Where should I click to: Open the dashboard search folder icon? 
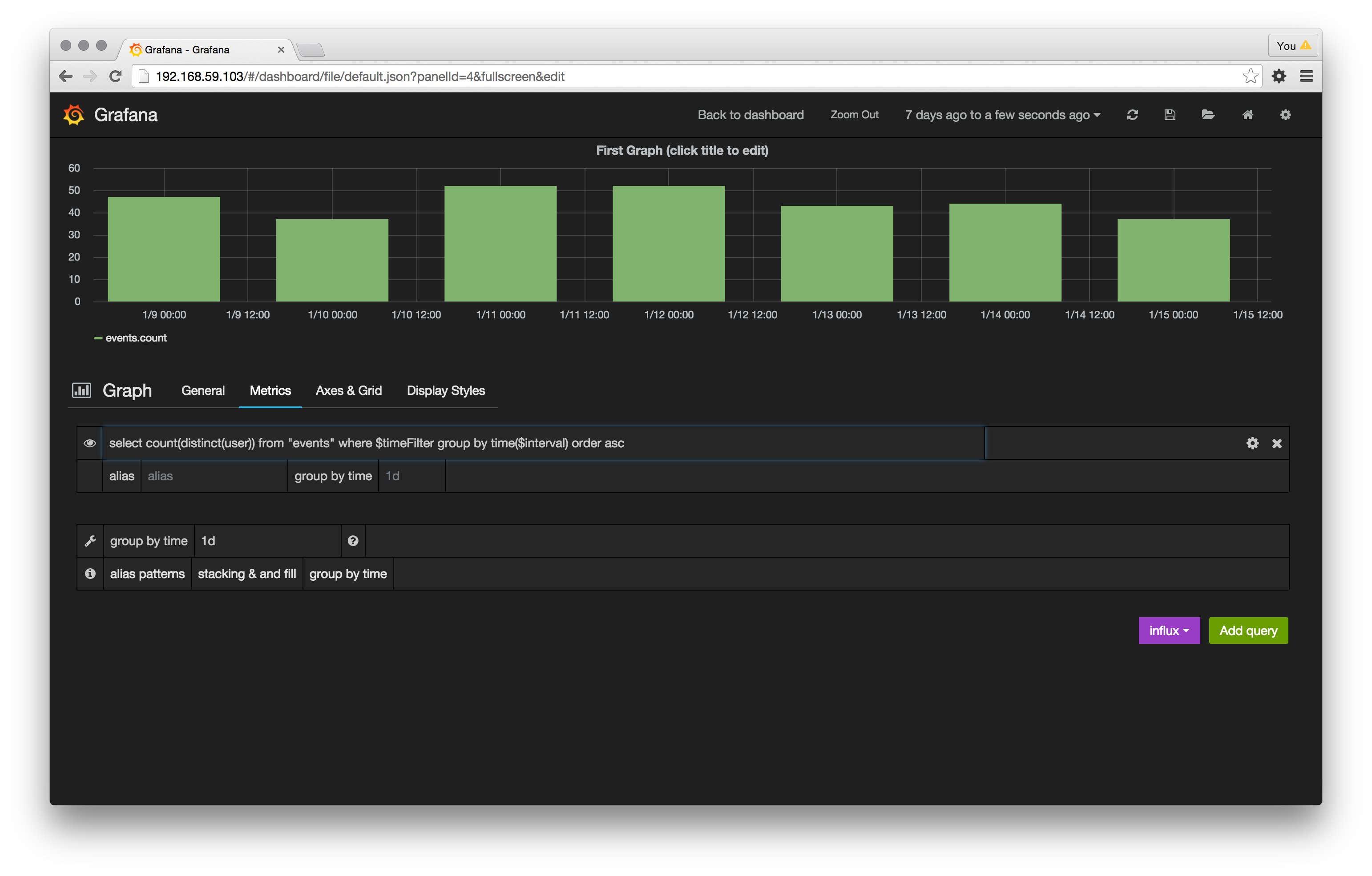(x=1208, y=114)
